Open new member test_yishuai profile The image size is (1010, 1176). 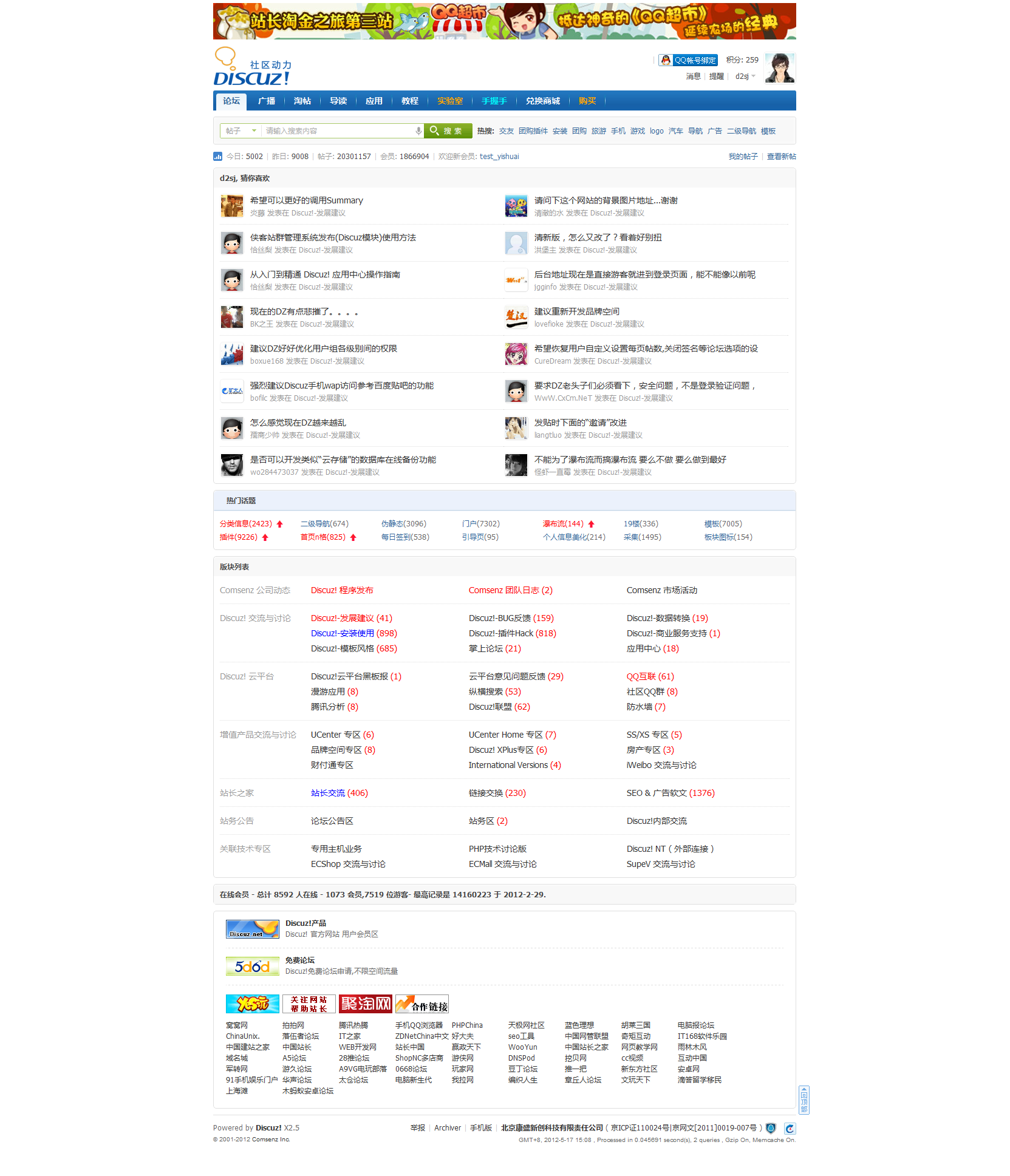[499, 157]
